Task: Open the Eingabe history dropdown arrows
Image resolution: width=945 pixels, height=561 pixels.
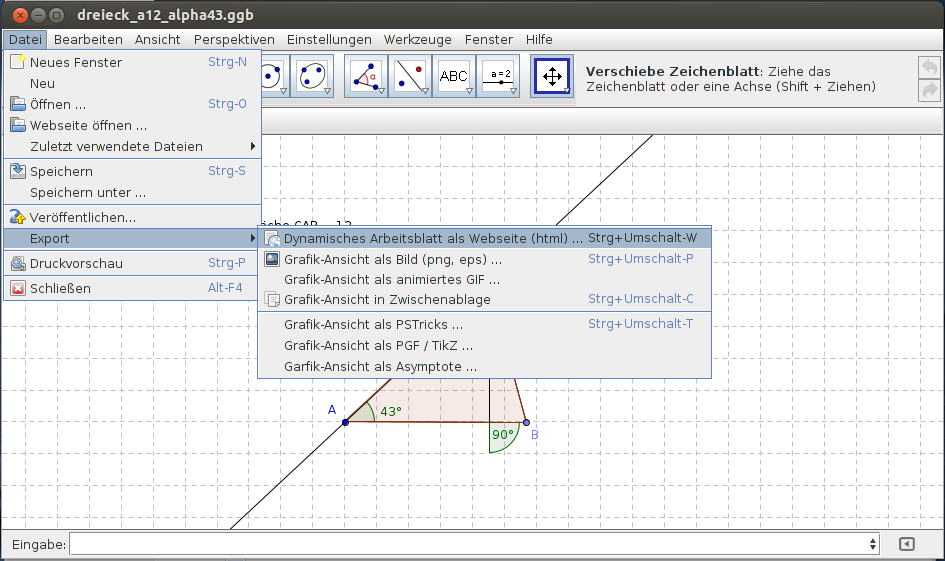Action: pyautogui.click(x=873, y=544)
